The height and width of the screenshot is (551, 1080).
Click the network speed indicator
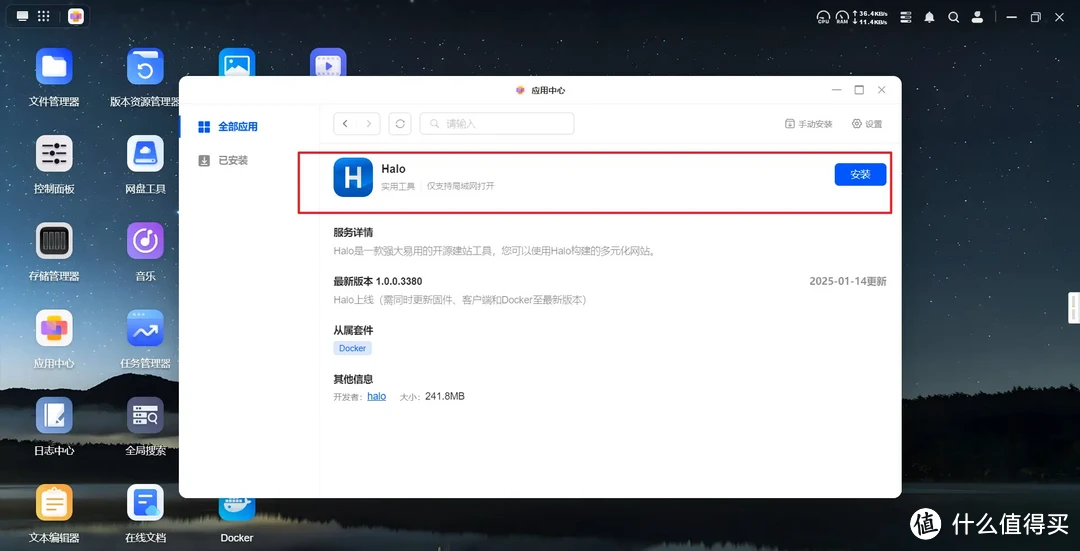coord(871,17)
